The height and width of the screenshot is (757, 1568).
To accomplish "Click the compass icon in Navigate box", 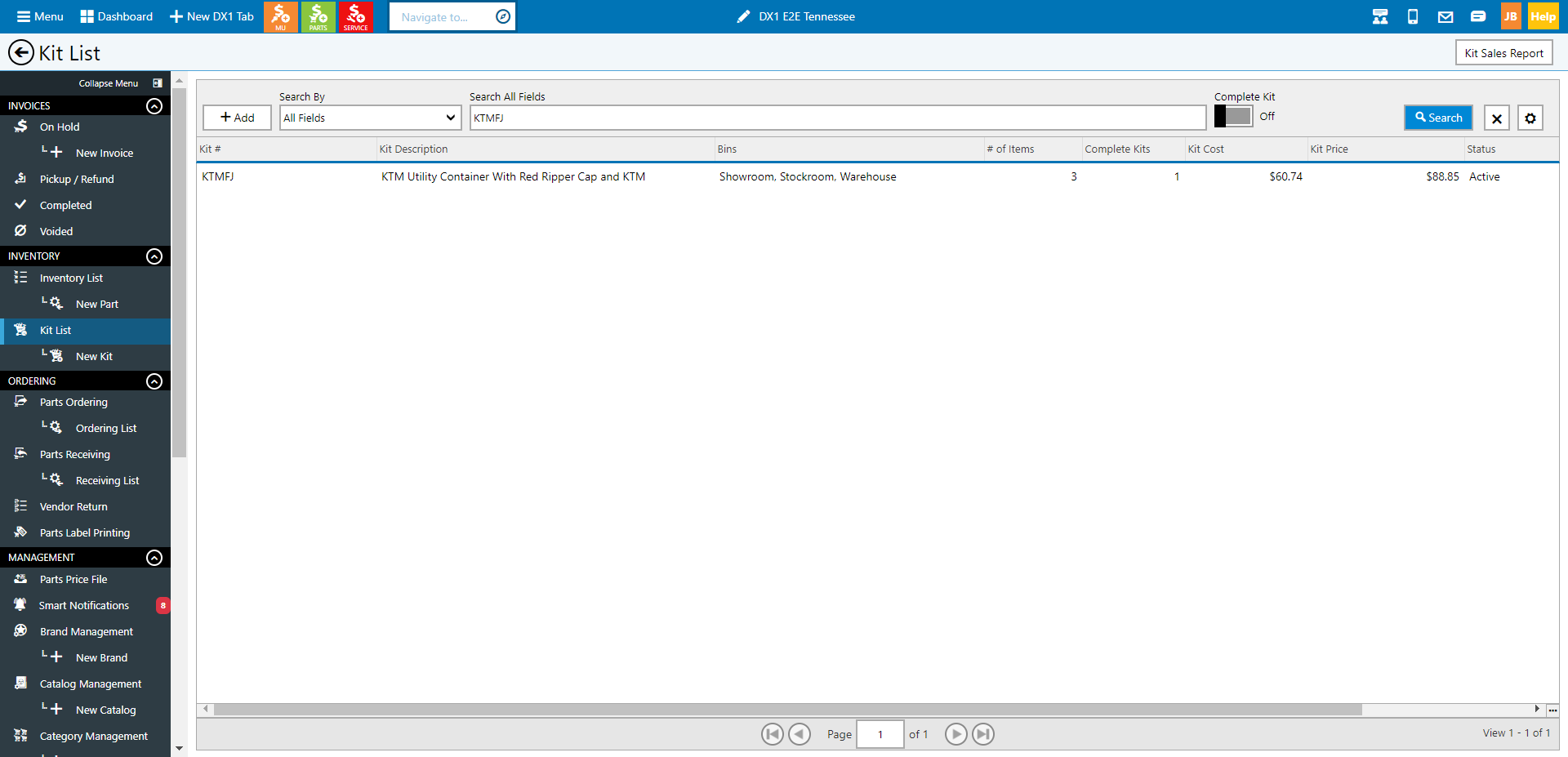I will (503, 16).
